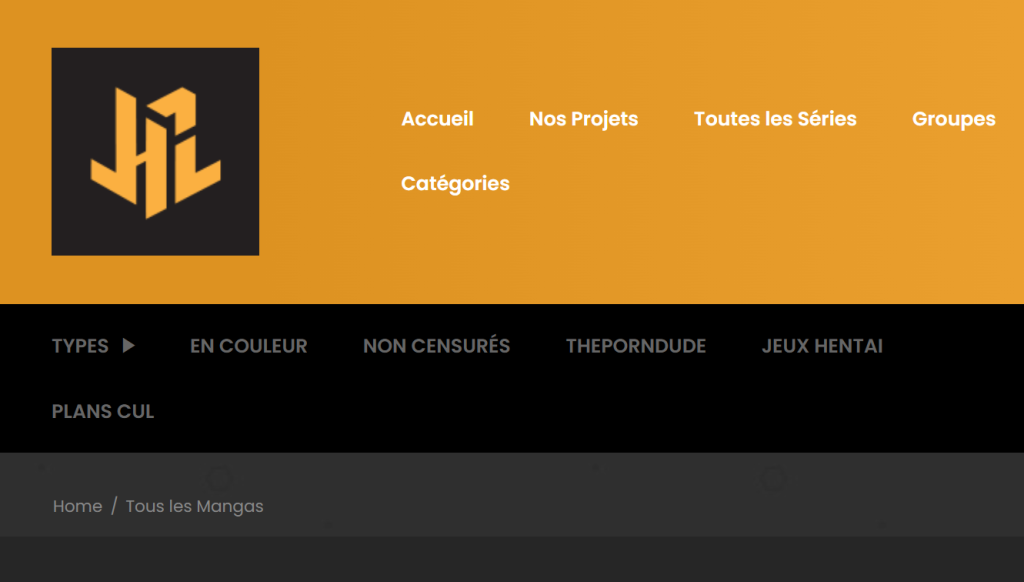The width and height of the screenshot is (1024, 582).
Task: Navigate to Catégories
Action: point(455,184)
